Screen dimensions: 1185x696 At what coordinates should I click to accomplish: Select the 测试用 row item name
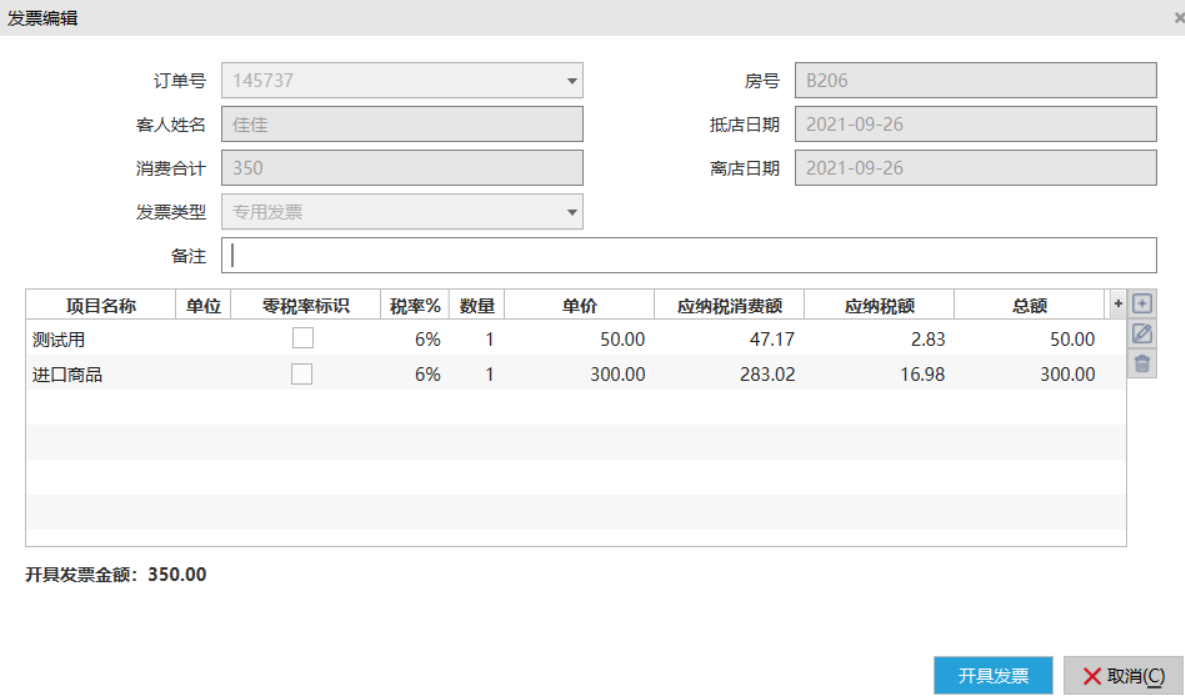(66, 340)
